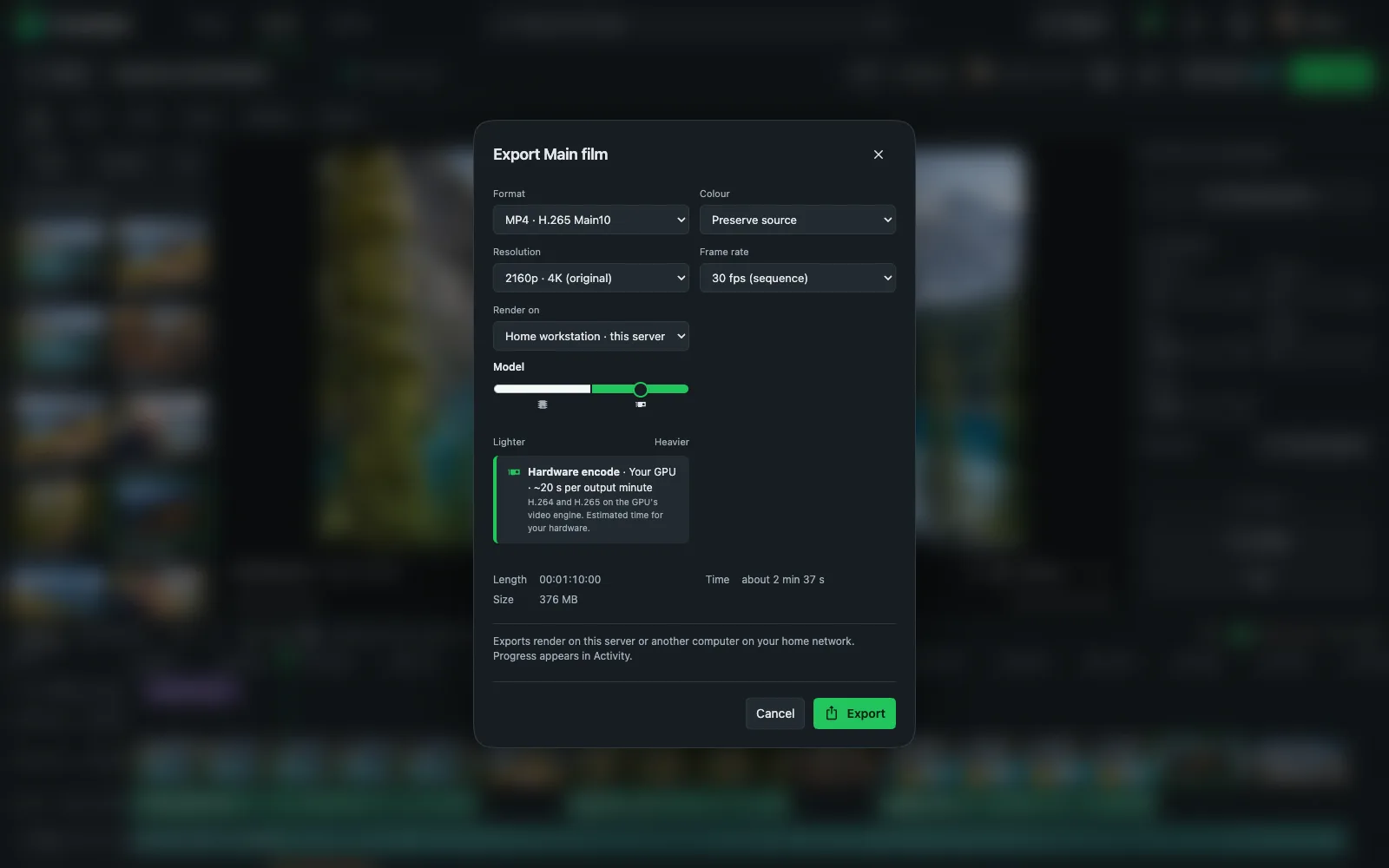Choose a machine in Render on dropdown
Image resolution: width=1389 pixels, height=868 pixels.
[591, 336]
